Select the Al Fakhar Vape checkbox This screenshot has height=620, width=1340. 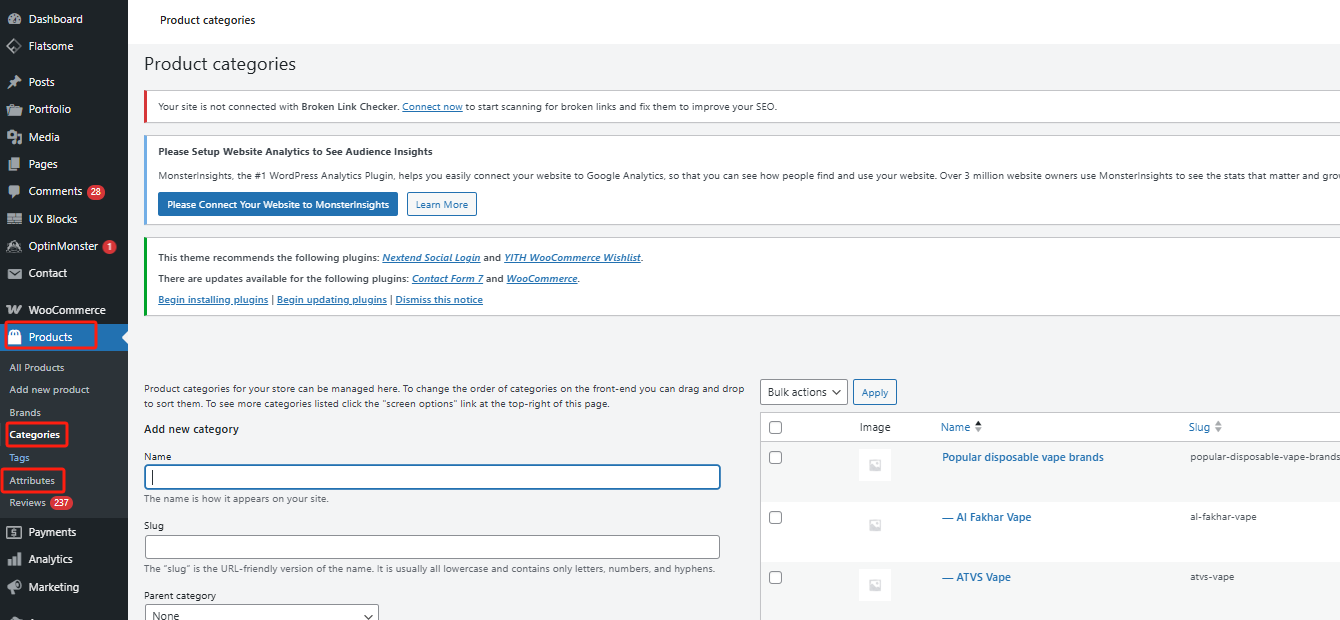coord(775,517)
